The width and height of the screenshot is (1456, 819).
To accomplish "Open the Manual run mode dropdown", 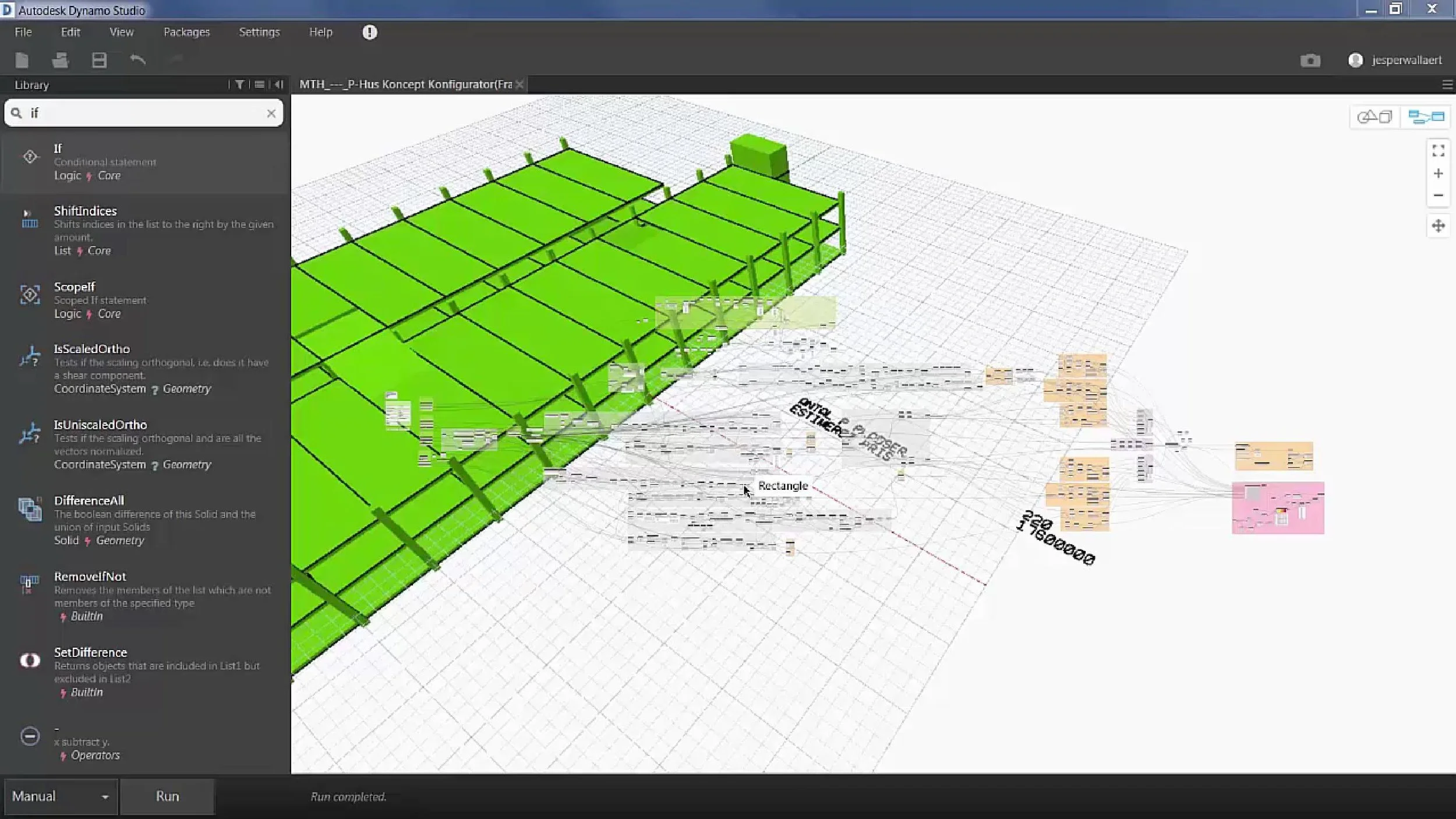I will click(60, 796).
